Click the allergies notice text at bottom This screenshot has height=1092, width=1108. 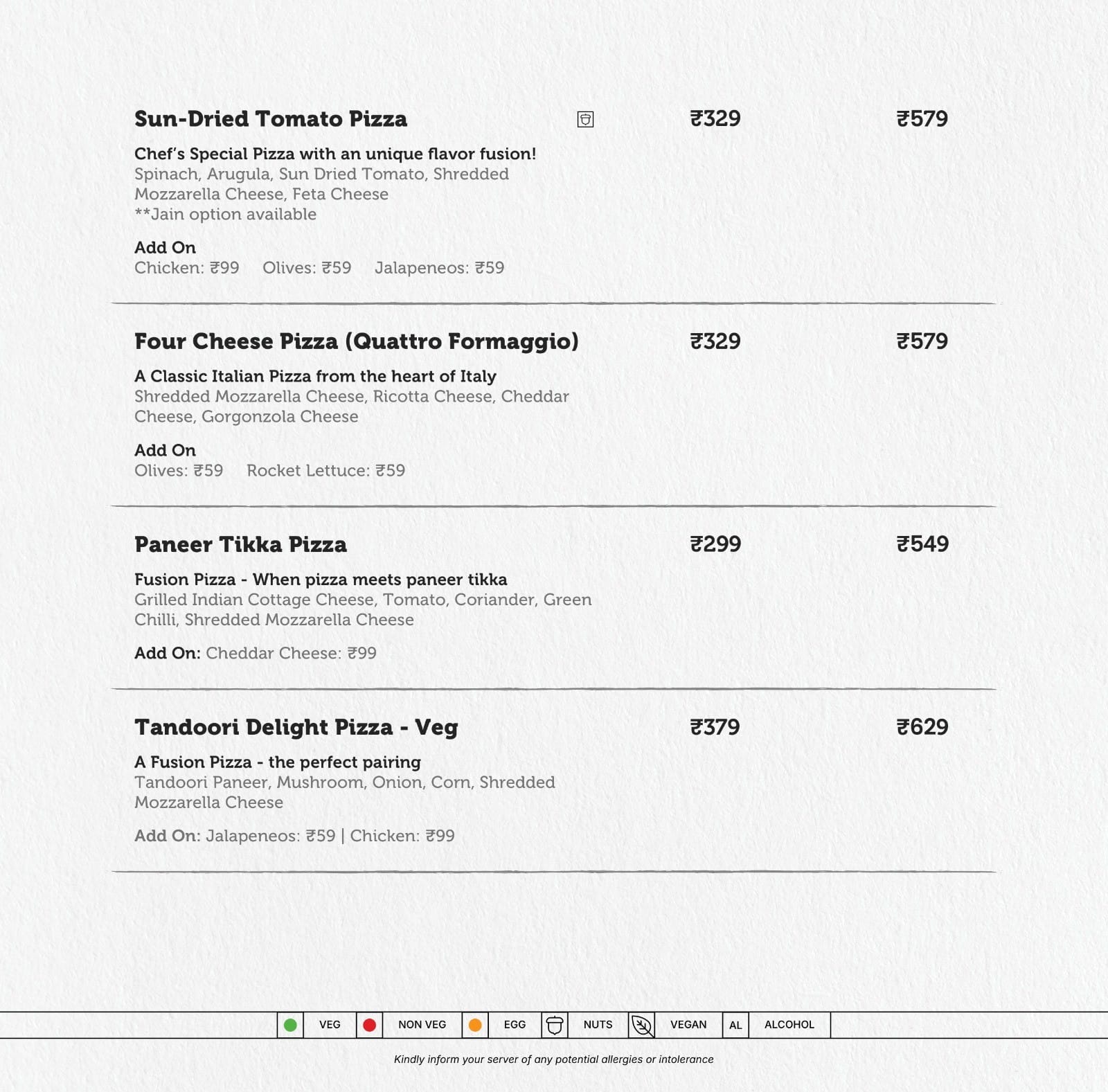(x=553, y=1059)
